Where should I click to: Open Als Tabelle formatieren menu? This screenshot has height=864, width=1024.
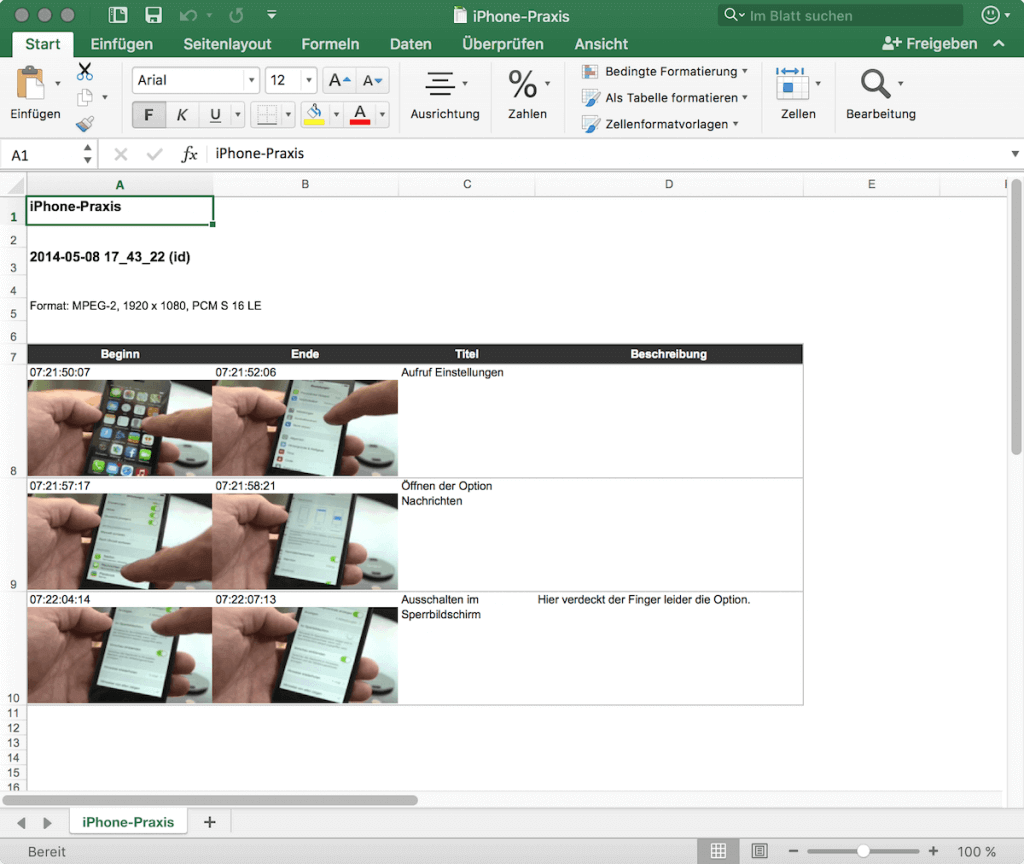coord(665,97)
